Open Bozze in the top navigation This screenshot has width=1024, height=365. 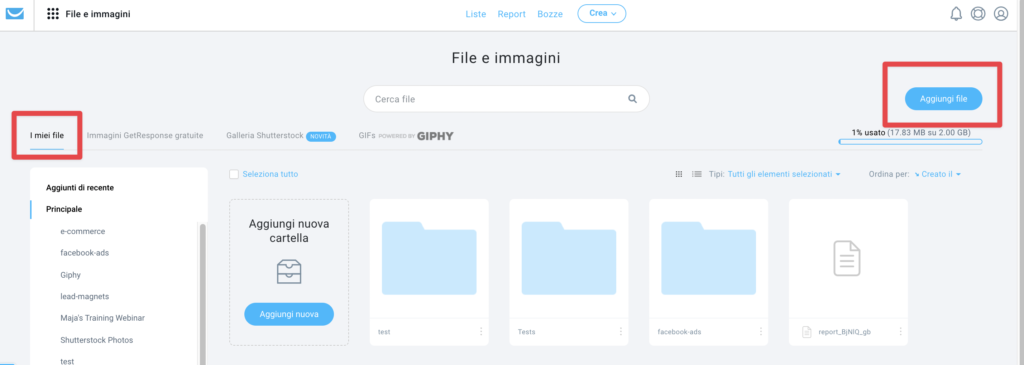(x=550, y=14)
